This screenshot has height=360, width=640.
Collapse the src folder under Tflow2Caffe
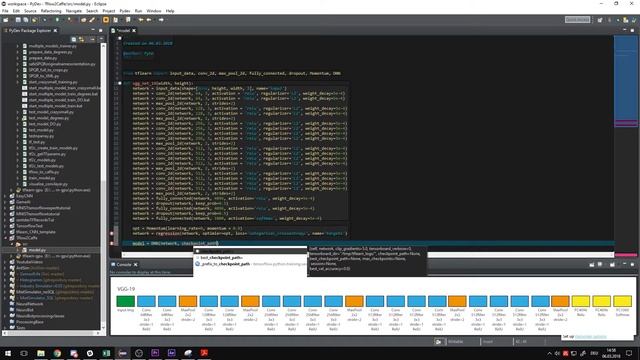[x=11, y=244]
